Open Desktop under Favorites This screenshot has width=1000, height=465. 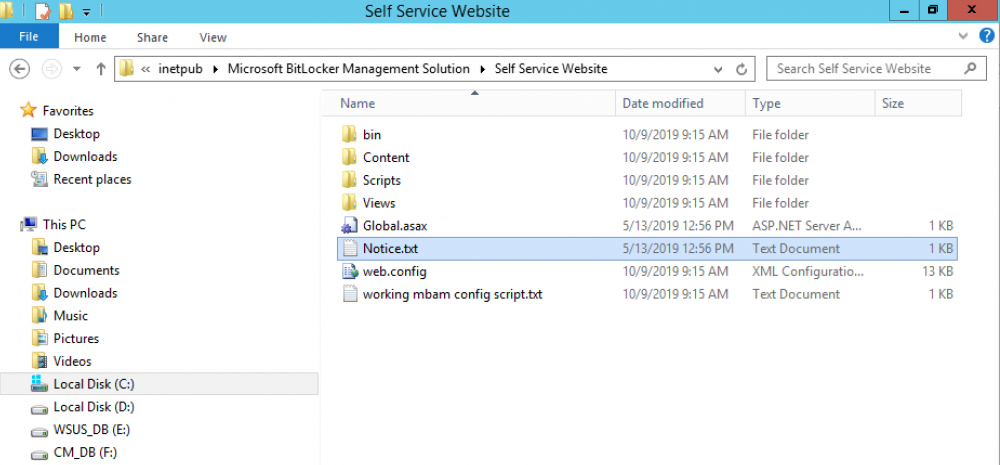76,134
